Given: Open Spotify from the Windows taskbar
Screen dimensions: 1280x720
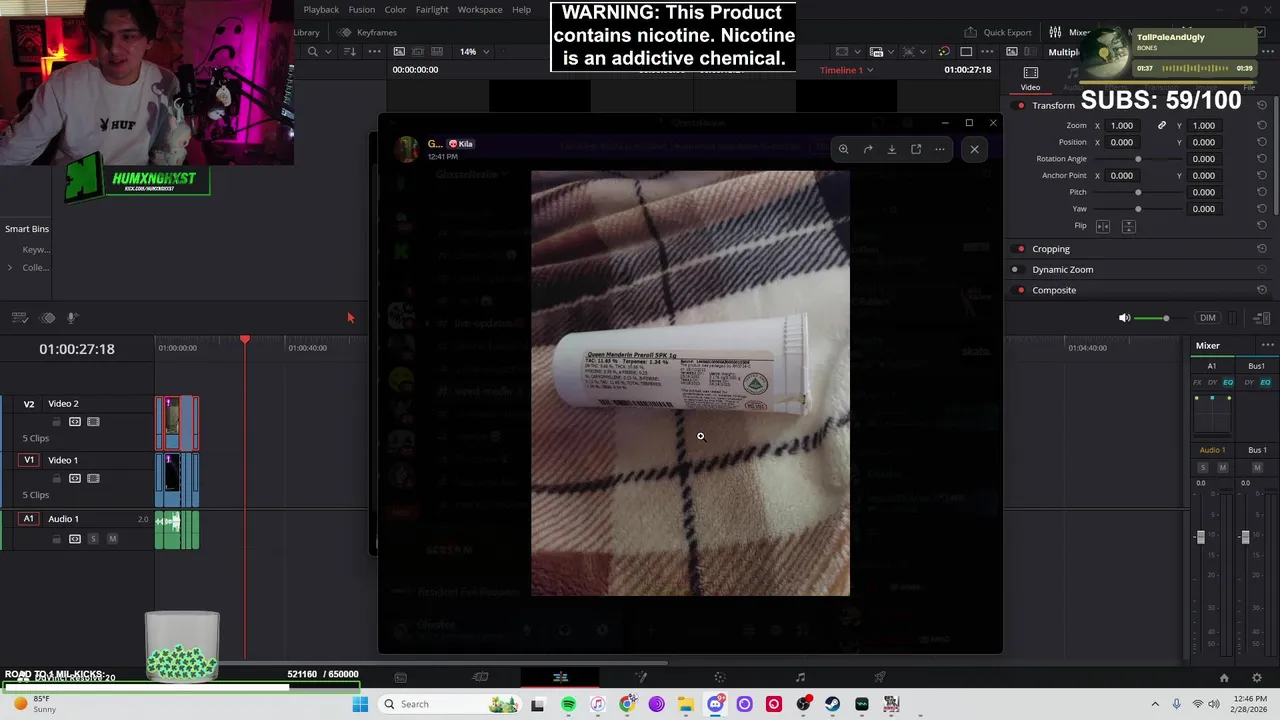Looking at the screenshot, I should (x=568, y=704).
